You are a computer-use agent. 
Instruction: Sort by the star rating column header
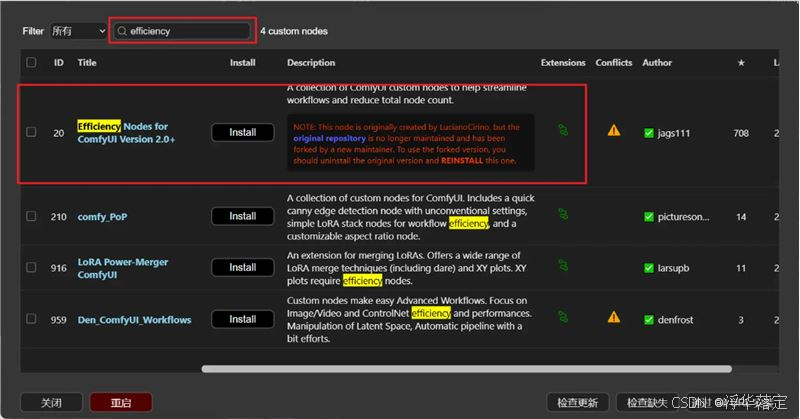[741, 63]
